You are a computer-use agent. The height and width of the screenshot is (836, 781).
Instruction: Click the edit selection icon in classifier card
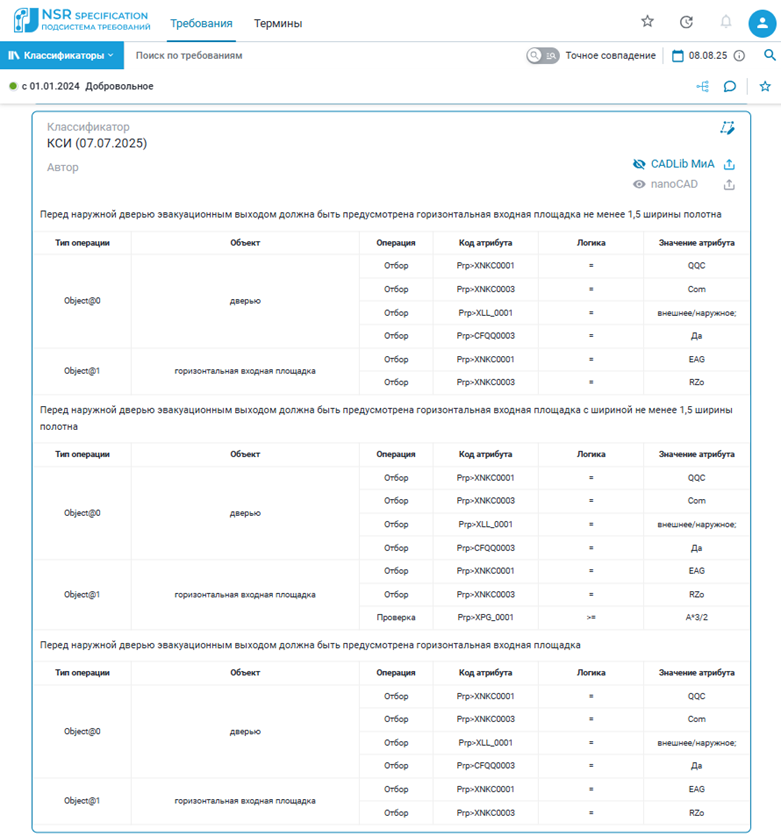(728, 128)
